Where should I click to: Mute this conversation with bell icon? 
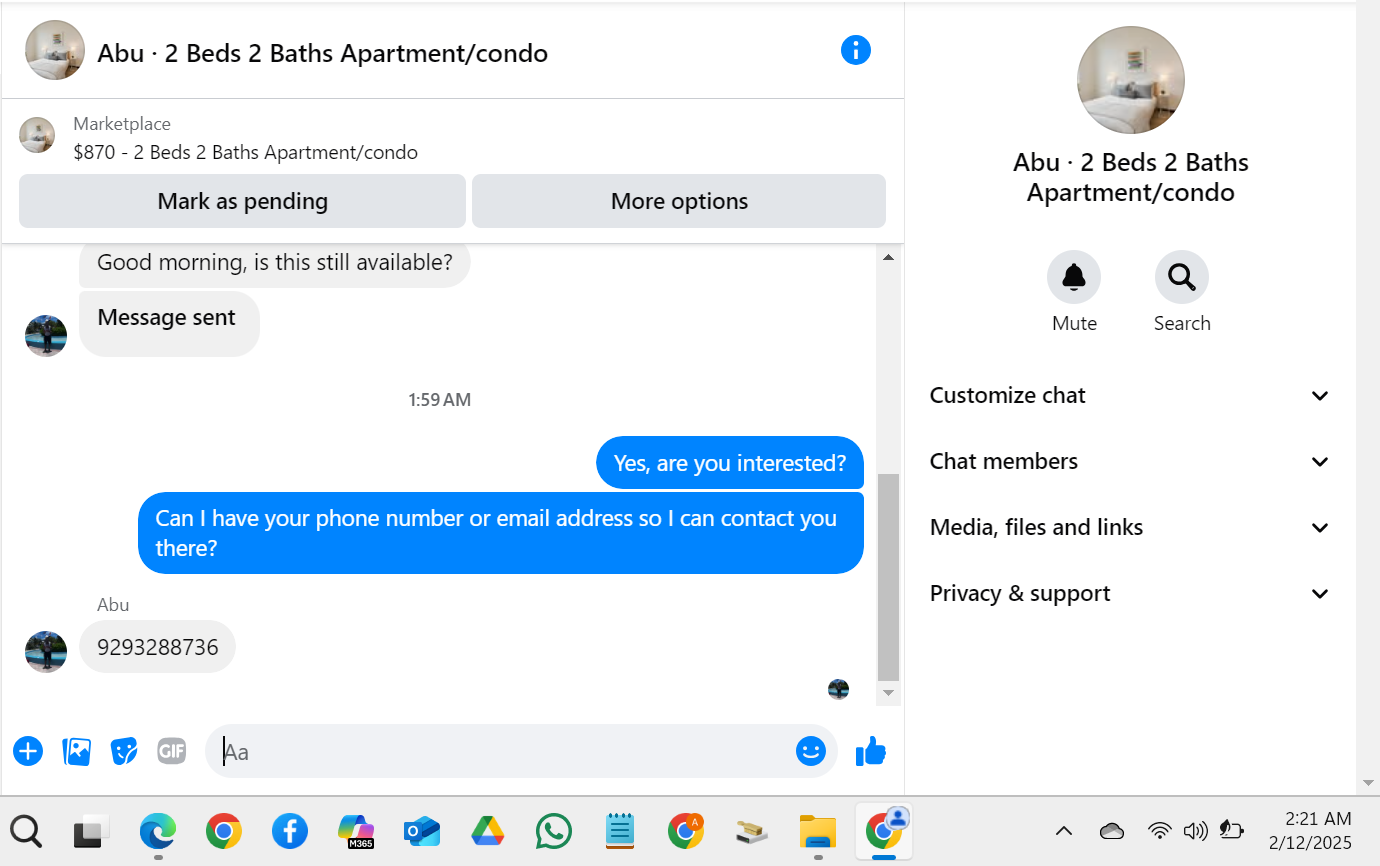coord(1074,277)
